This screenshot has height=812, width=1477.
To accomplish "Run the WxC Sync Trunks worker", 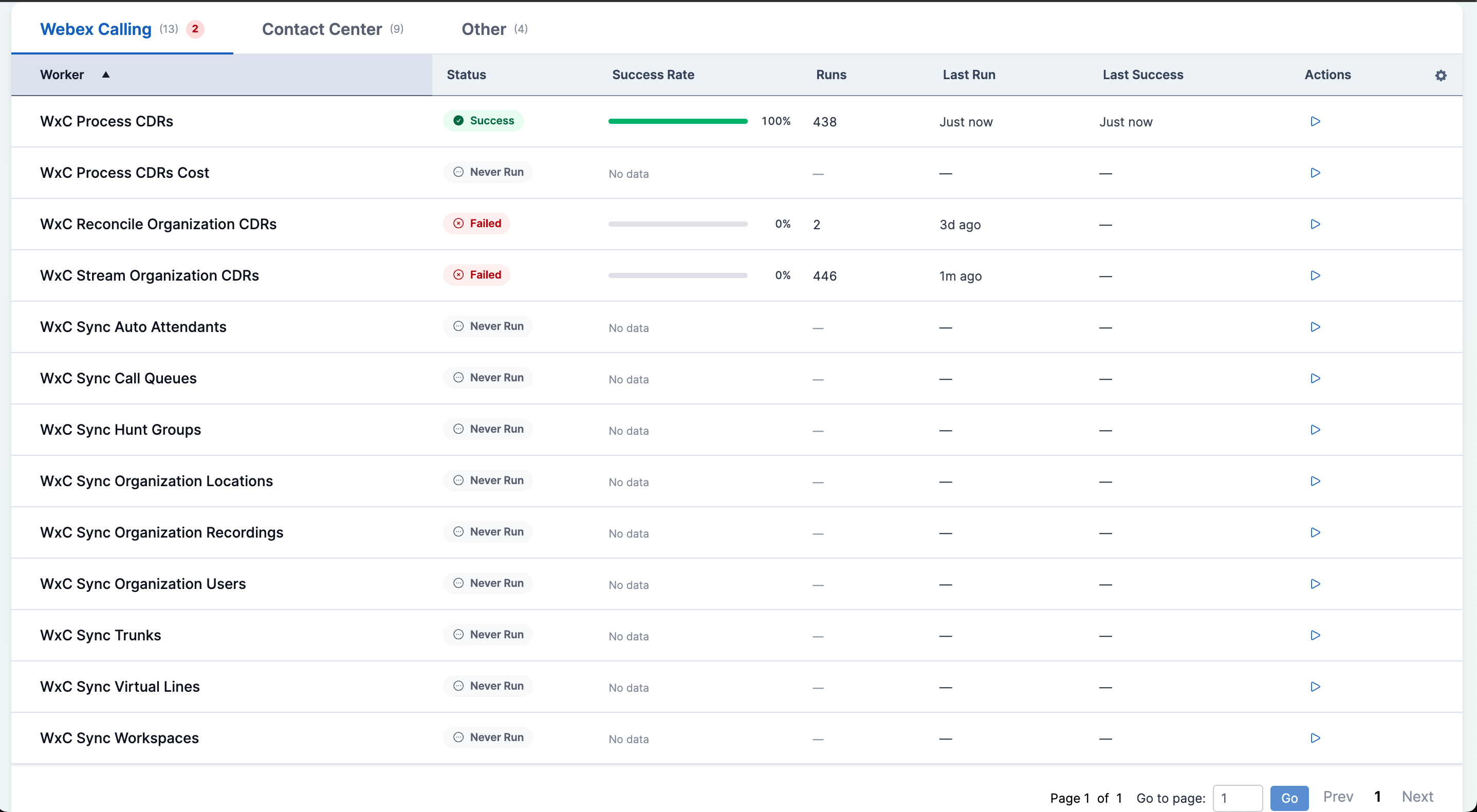I will pos(1315,635).
